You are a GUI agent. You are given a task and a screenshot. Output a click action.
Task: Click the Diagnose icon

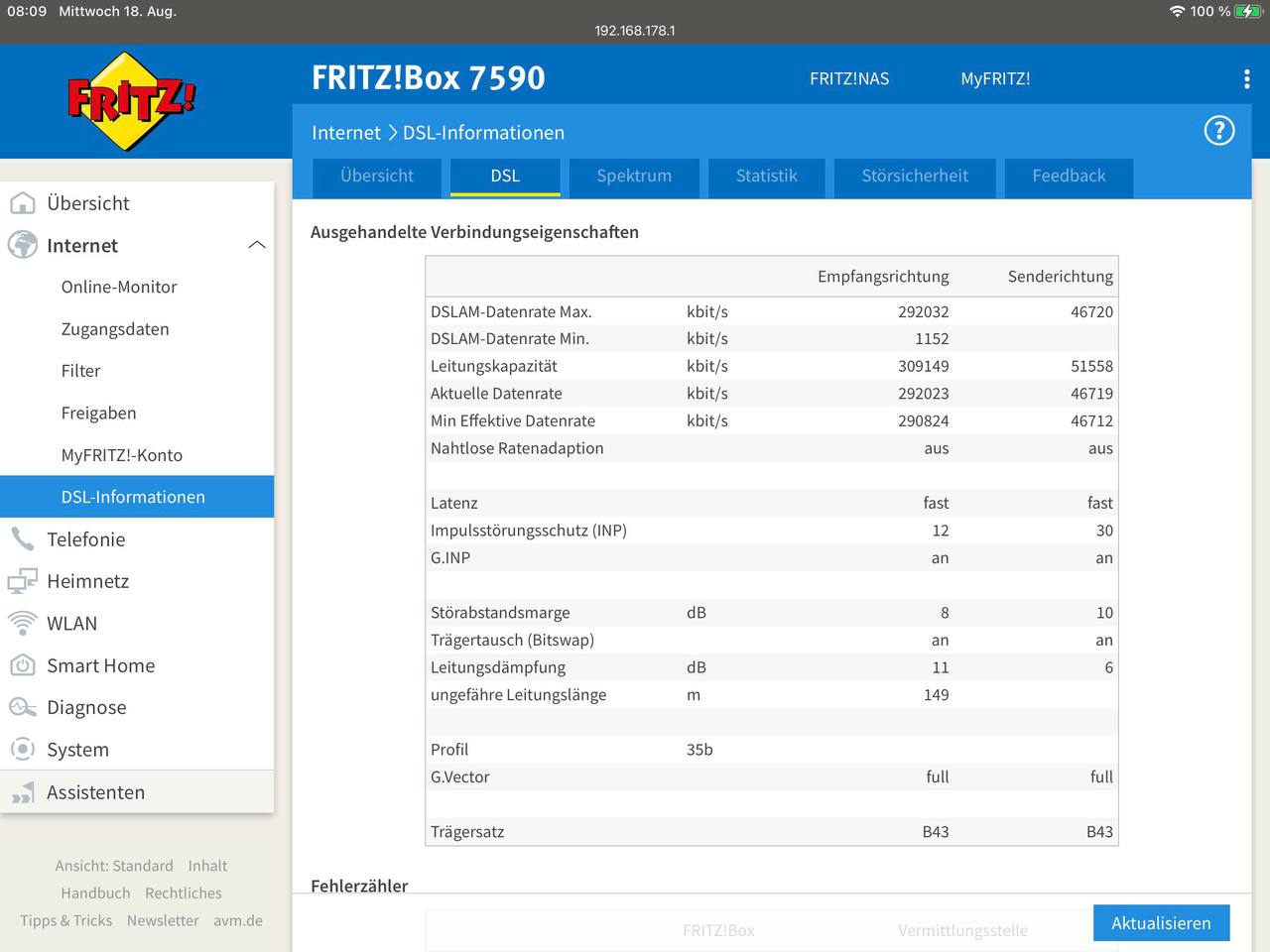pos(22,707)
